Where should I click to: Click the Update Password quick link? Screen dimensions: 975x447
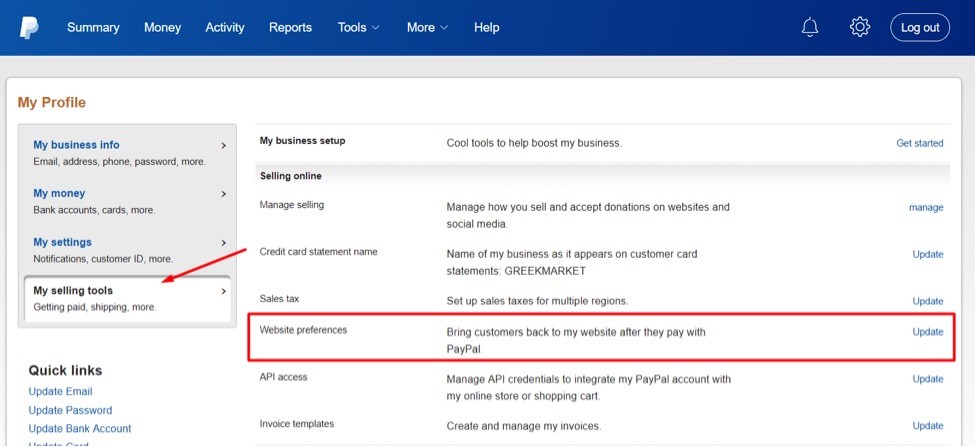click(70, 410)
